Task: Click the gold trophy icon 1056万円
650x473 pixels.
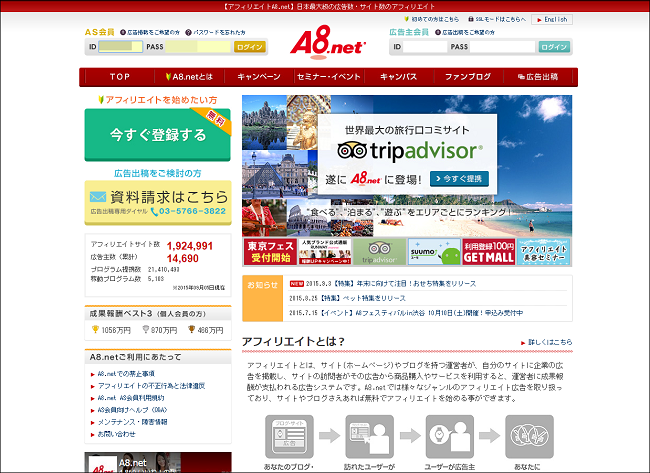Action: 95,329
